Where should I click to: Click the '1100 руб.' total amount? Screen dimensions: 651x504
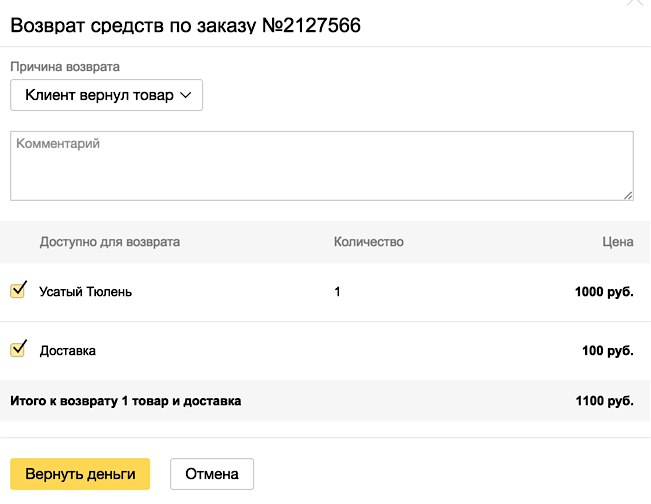tap(604, 401)
